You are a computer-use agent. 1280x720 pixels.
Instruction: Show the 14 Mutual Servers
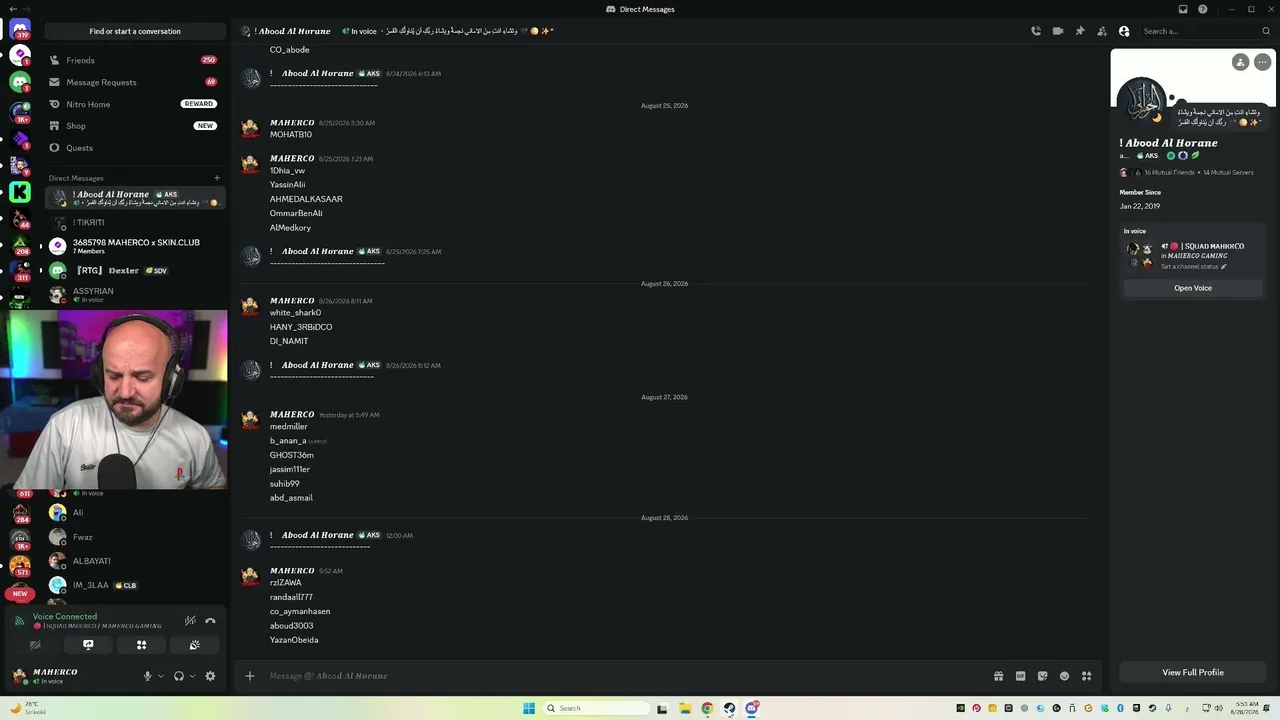click(1228, 172)
